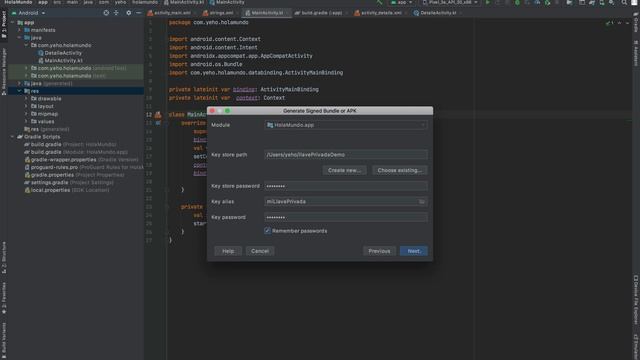Expand the mipmap folder
This screenshot has height=360, width=640.
[26, 114]
